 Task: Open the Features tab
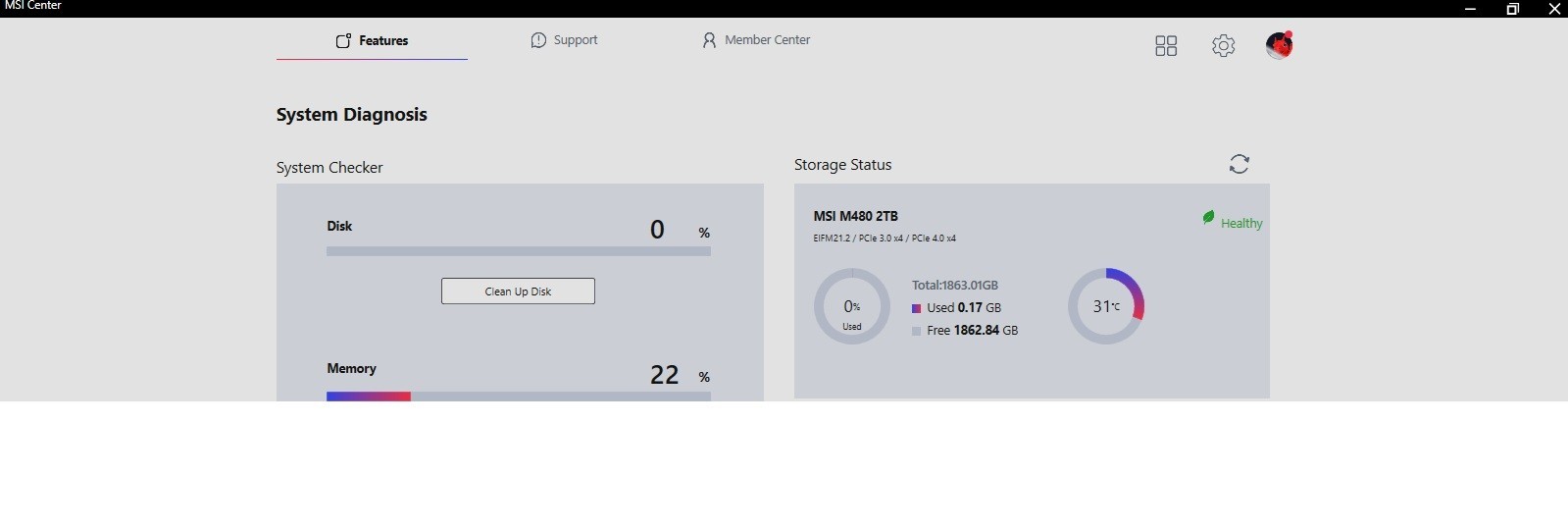pyautogui.click(x=372, y=41)
